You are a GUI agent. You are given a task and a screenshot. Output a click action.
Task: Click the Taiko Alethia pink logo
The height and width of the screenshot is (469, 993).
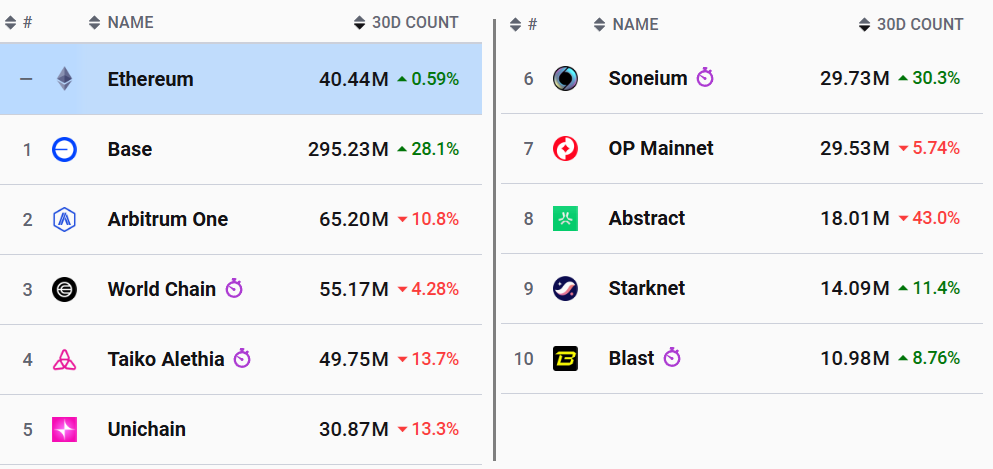pyautogui.click(x=65, y=359)
